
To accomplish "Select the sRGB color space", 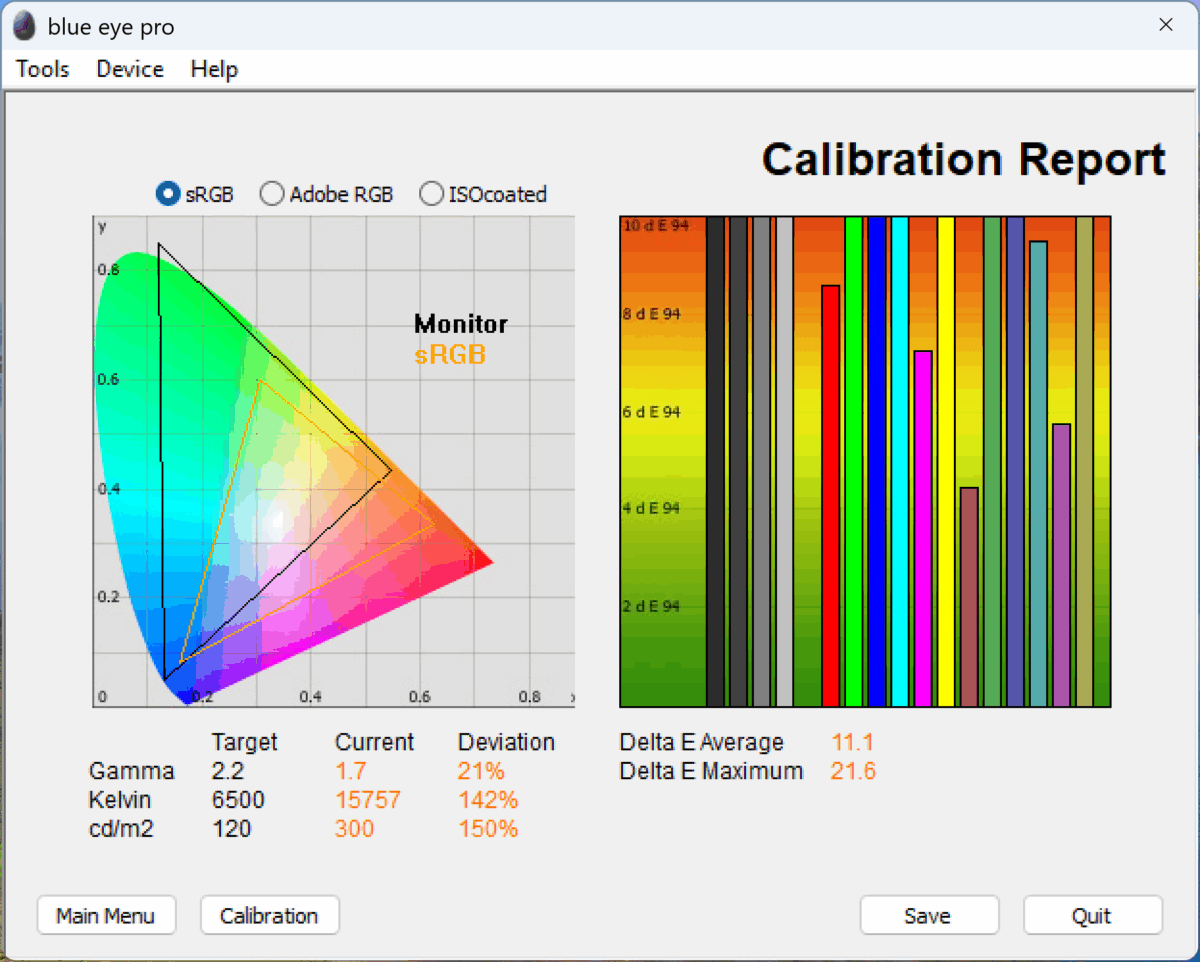I will [x=167, y=194].
